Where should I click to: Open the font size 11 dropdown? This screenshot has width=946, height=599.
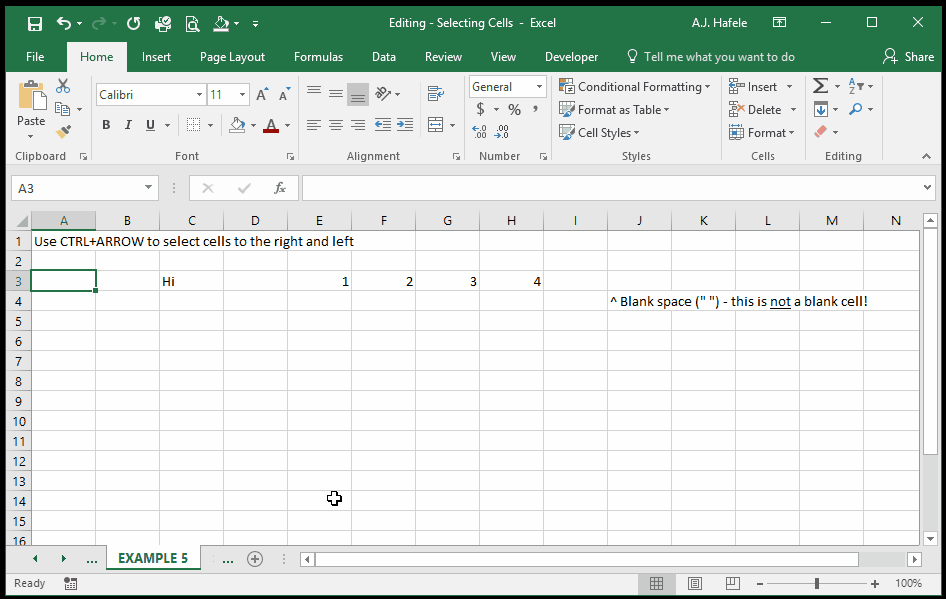click(242, 95)
